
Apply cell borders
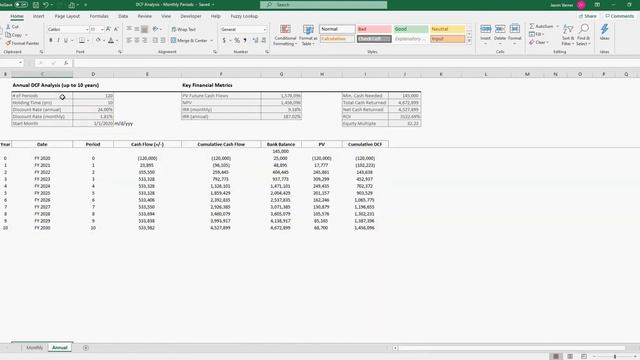pos(82,40)
